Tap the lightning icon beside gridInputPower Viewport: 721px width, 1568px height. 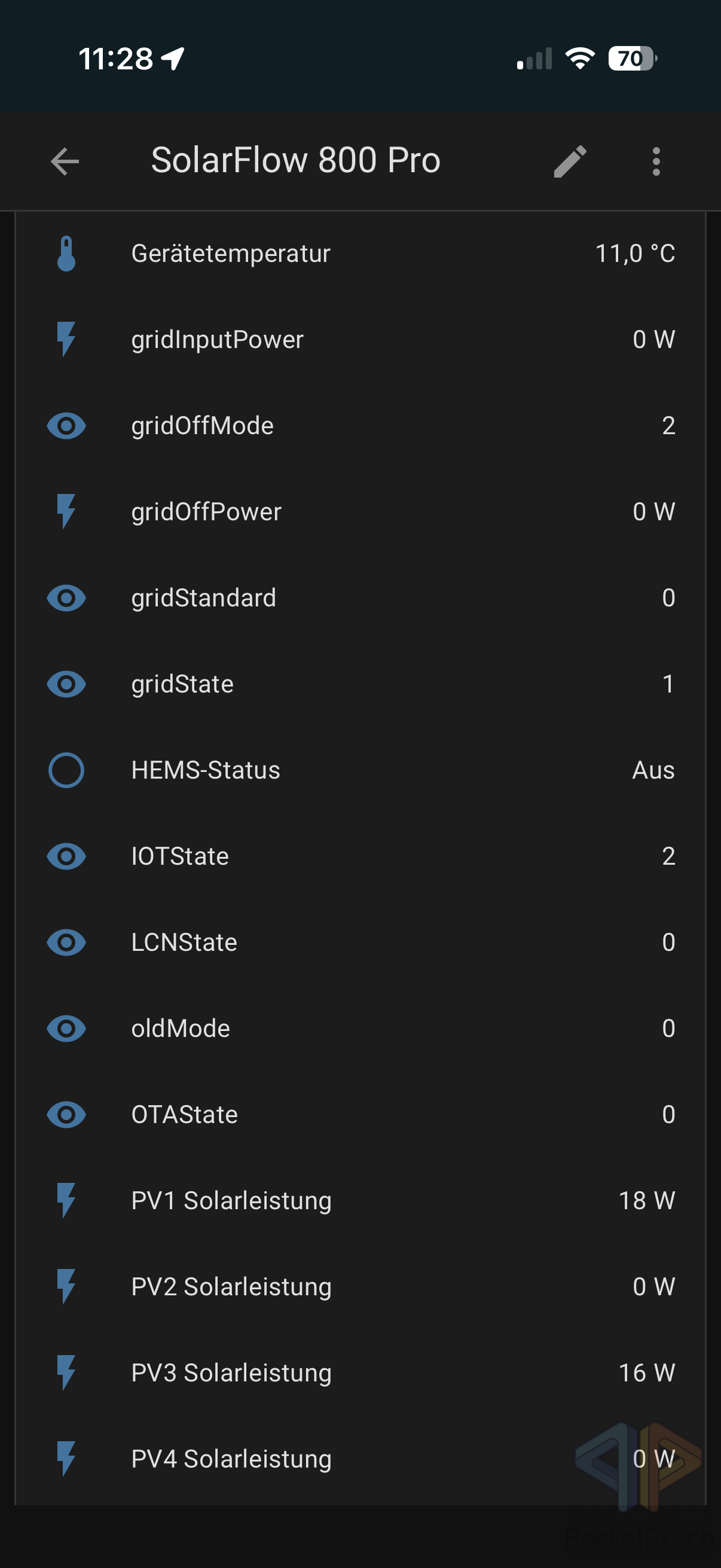point(66,339)
